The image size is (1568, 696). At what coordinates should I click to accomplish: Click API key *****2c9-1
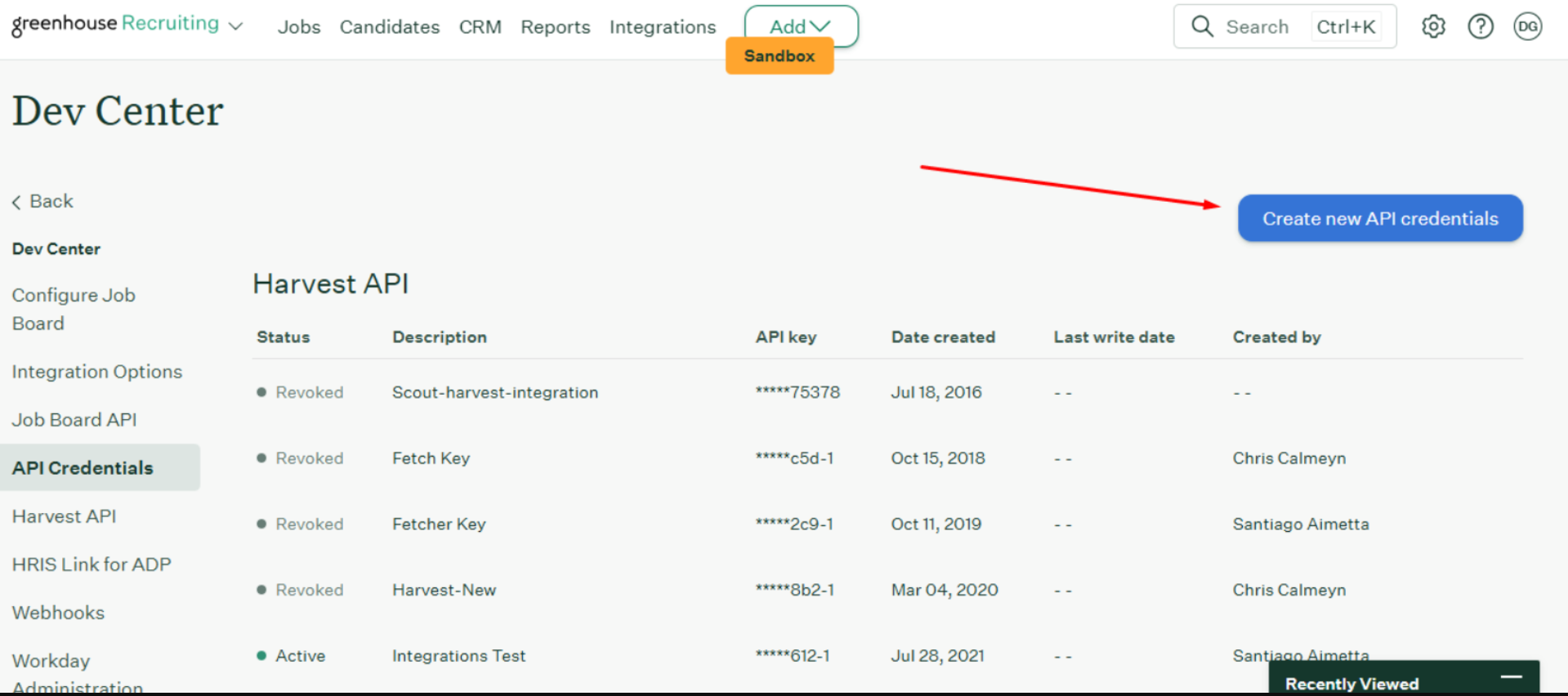click(x=794, y=524)
